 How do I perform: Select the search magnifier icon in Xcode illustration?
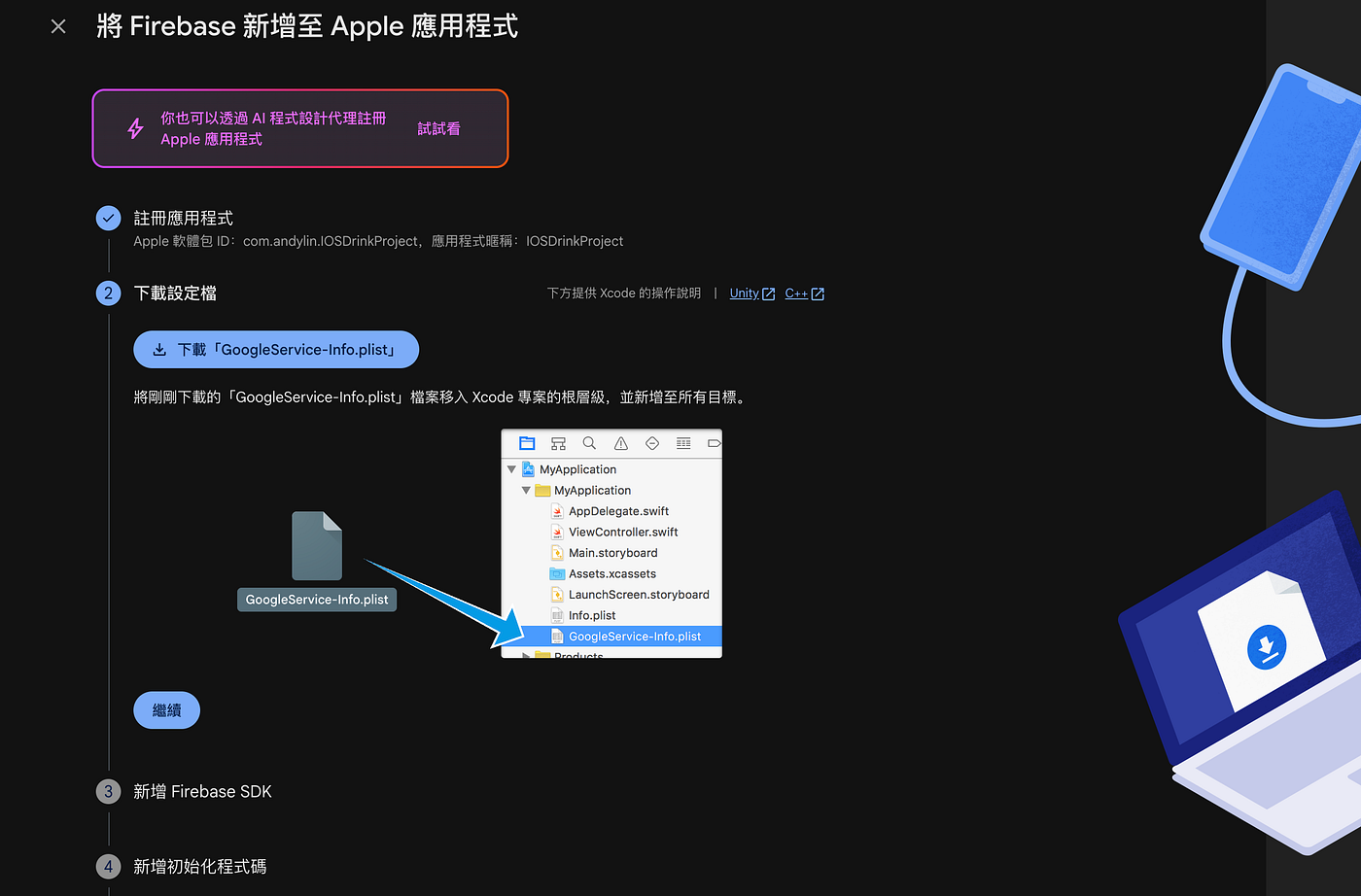coord(589,443)
